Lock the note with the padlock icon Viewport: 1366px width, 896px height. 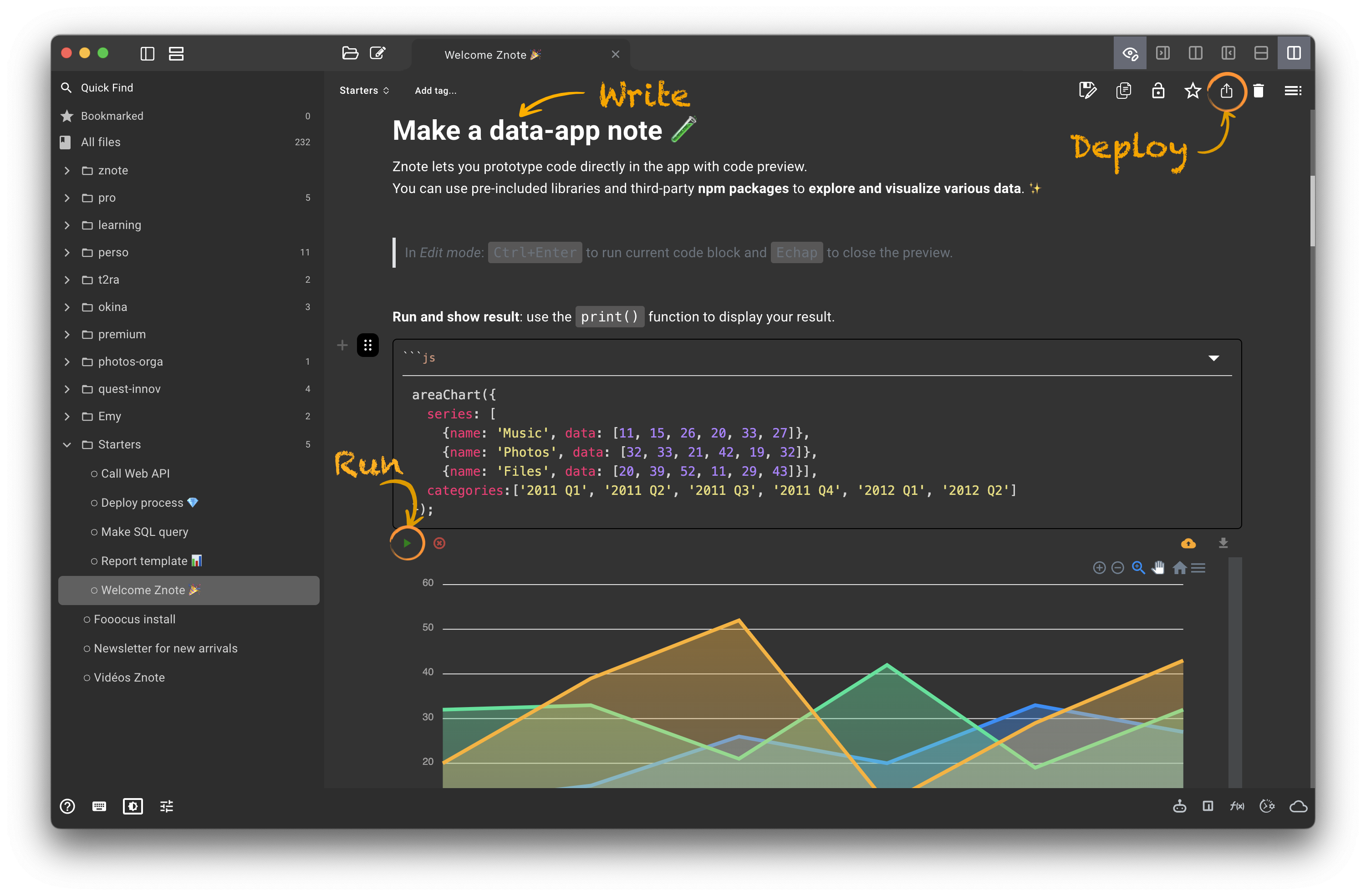click(1157, 91)
